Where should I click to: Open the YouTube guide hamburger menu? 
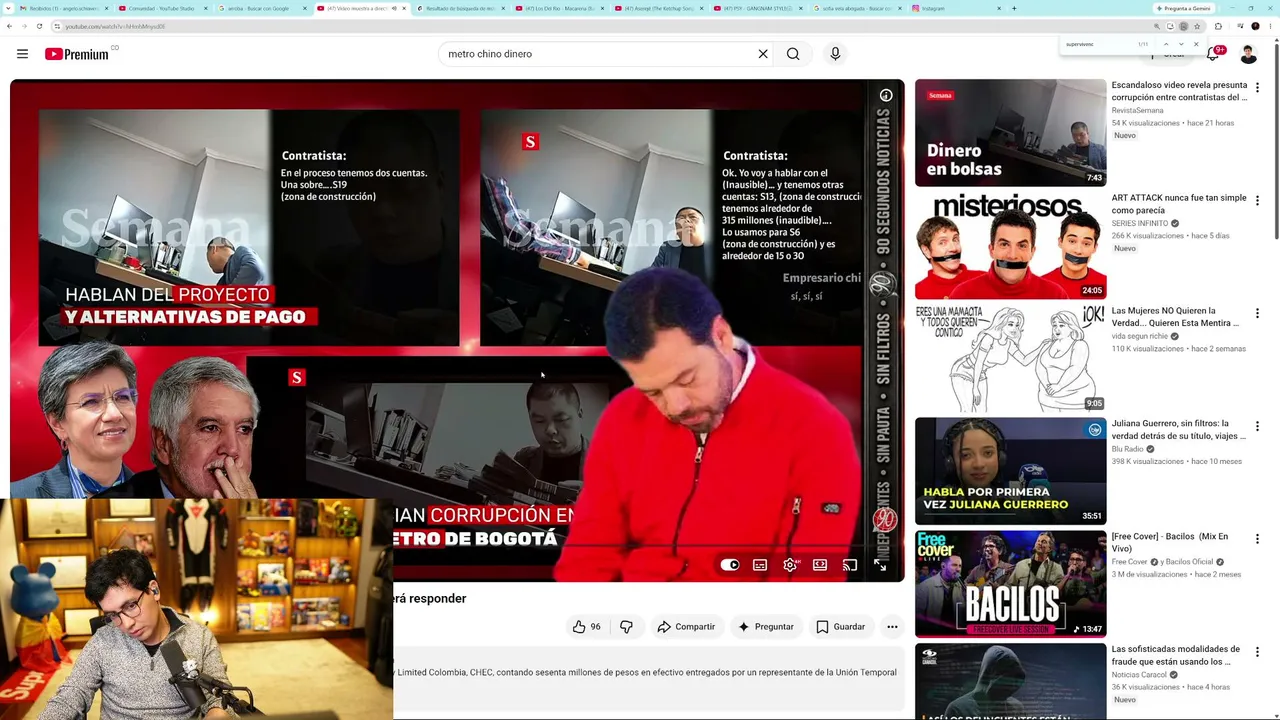(22, 54)
